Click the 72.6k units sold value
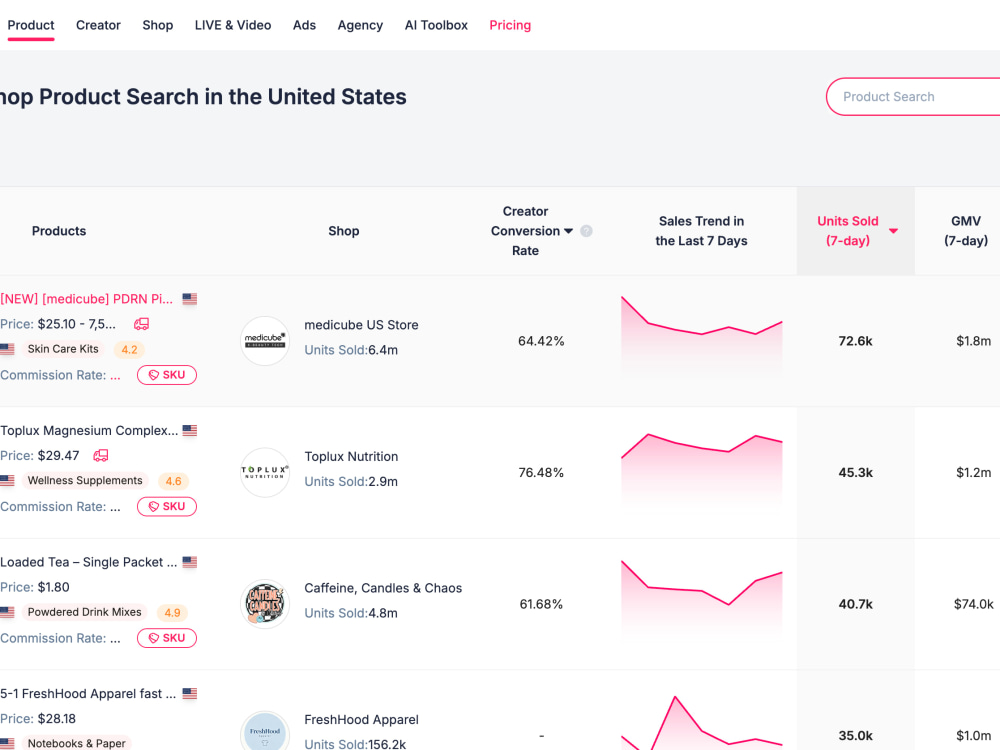This screenshot has width=1000, height=750. tap(855, 341)
